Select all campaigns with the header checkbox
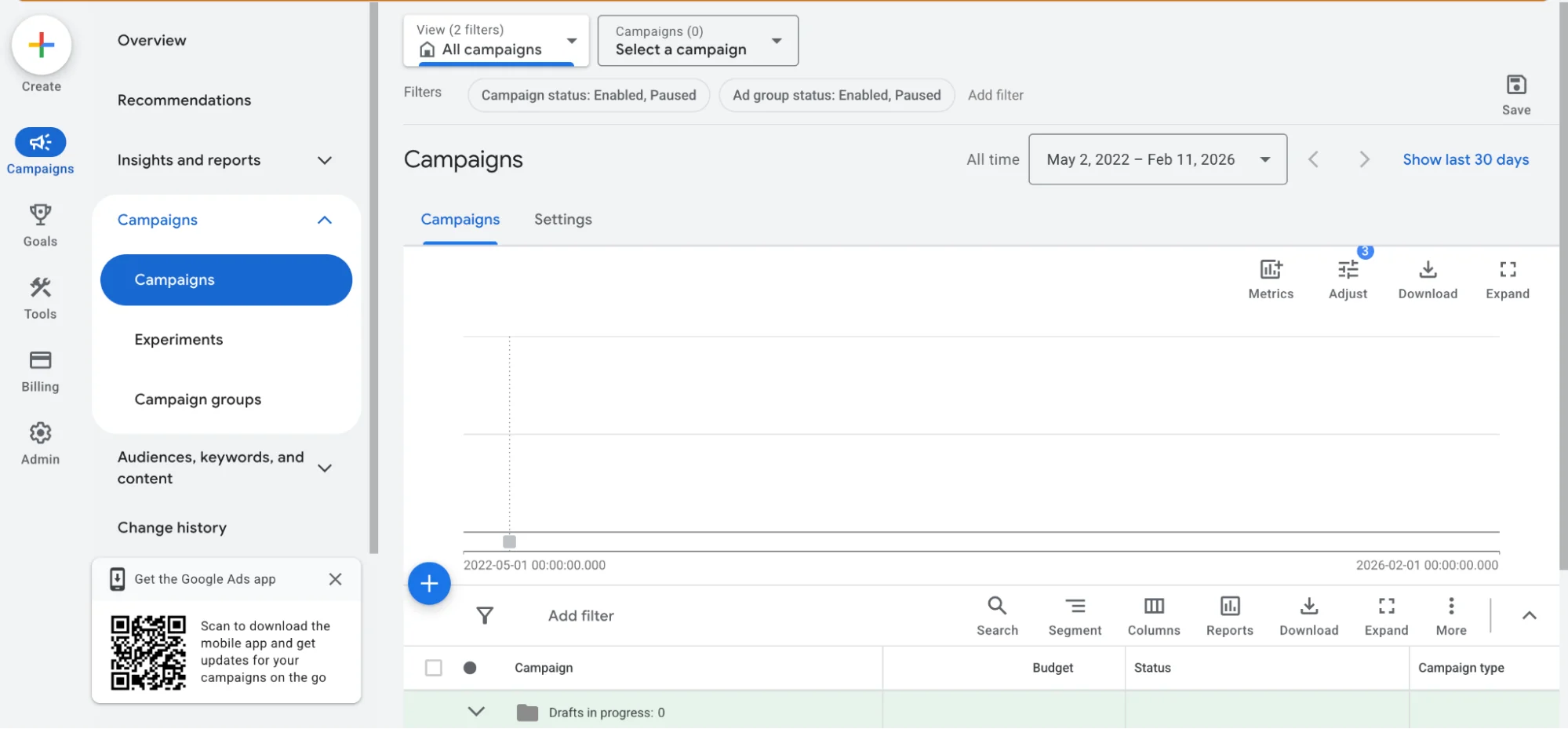This screenshot has width=1568, height=729. (434, 668)
